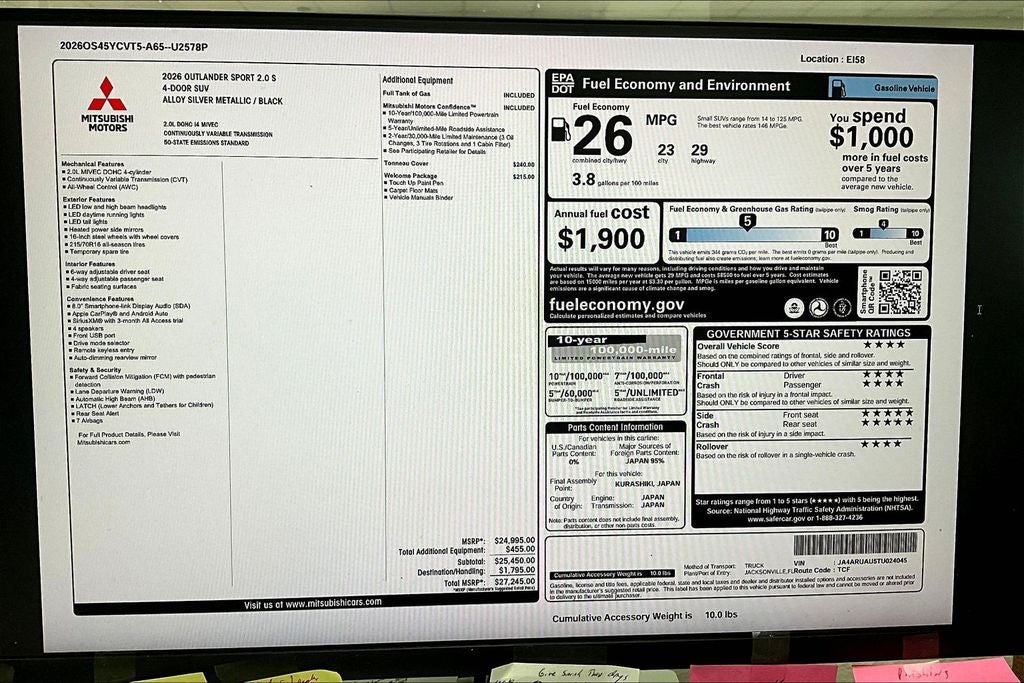The height and width of the screenshot is (683, 1024).
Task: Click the Annual fuel cost $1,900 figure
Action: coord(600,238)
